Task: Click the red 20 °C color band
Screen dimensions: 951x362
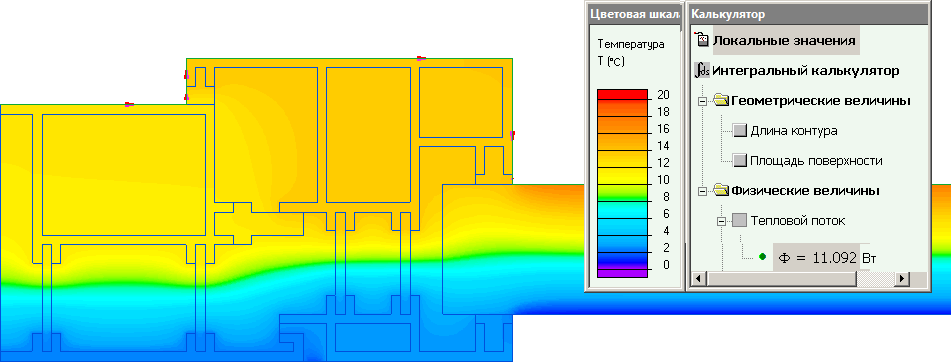Action: coord(622,95)
